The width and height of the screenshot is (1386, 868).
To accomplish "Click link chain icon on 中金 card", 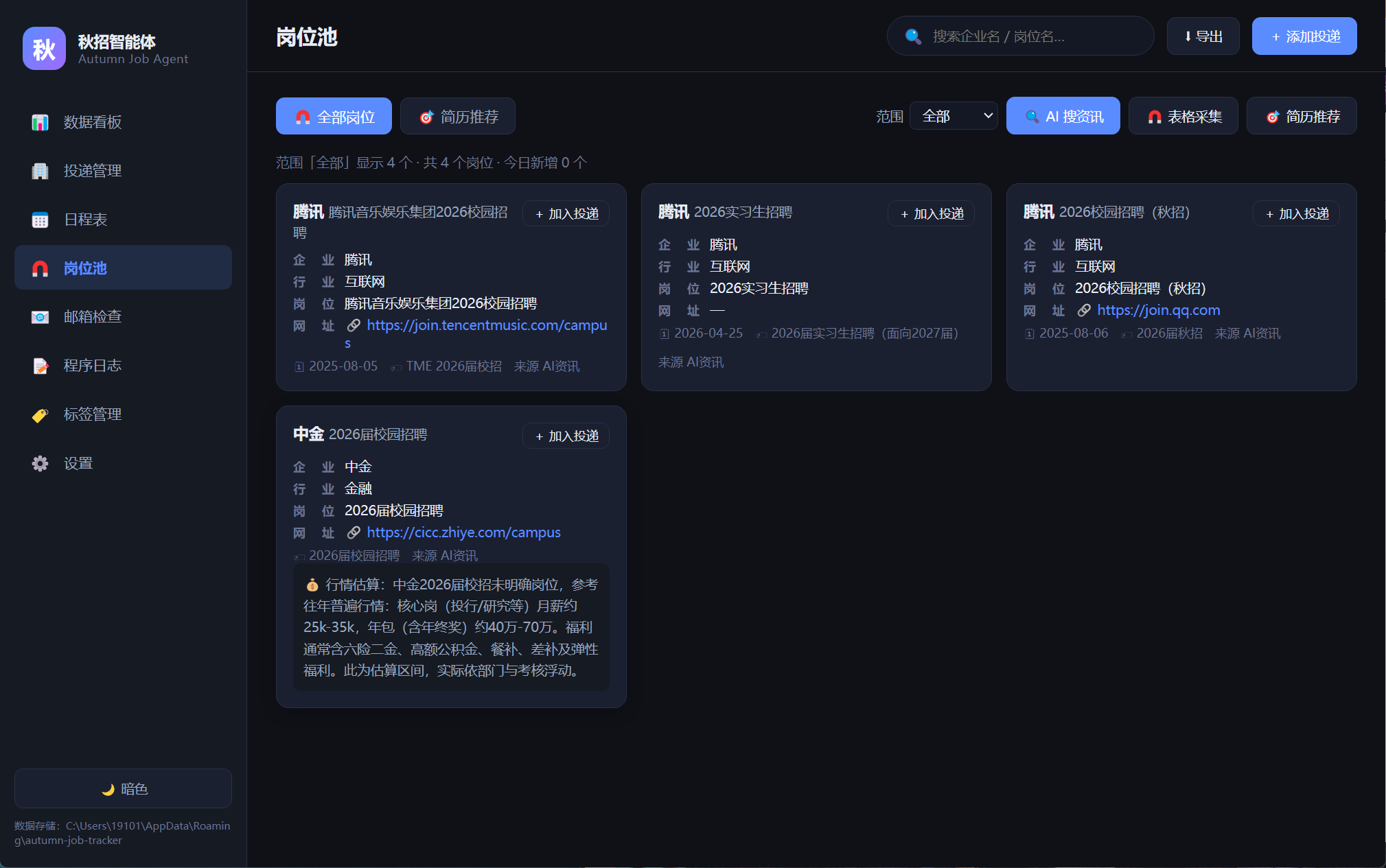I will (354, 532).
